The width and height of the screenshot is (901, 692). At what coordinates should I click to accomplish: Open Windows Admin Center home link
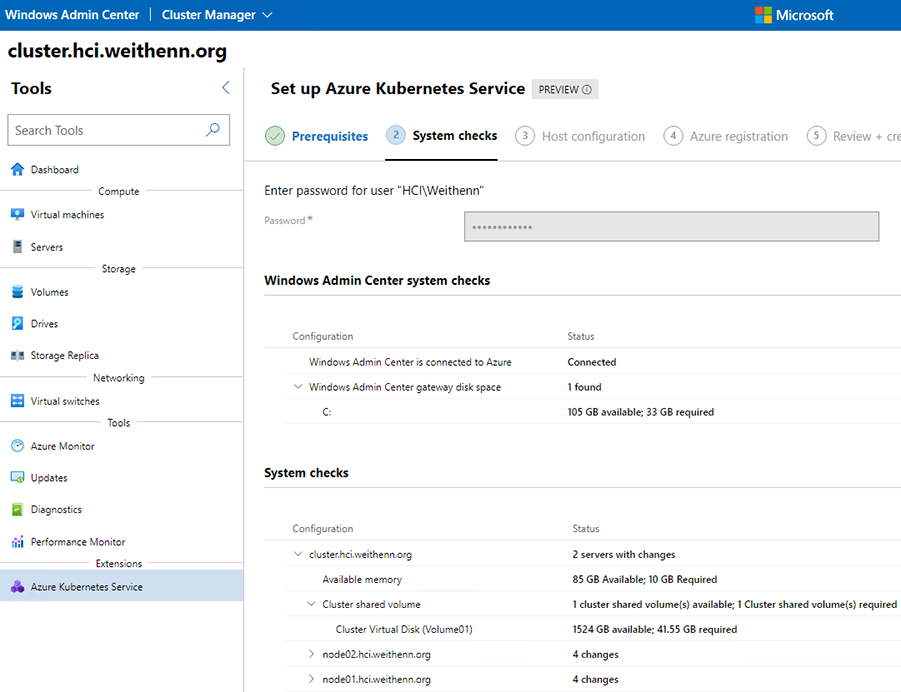[x=72, y=15]
